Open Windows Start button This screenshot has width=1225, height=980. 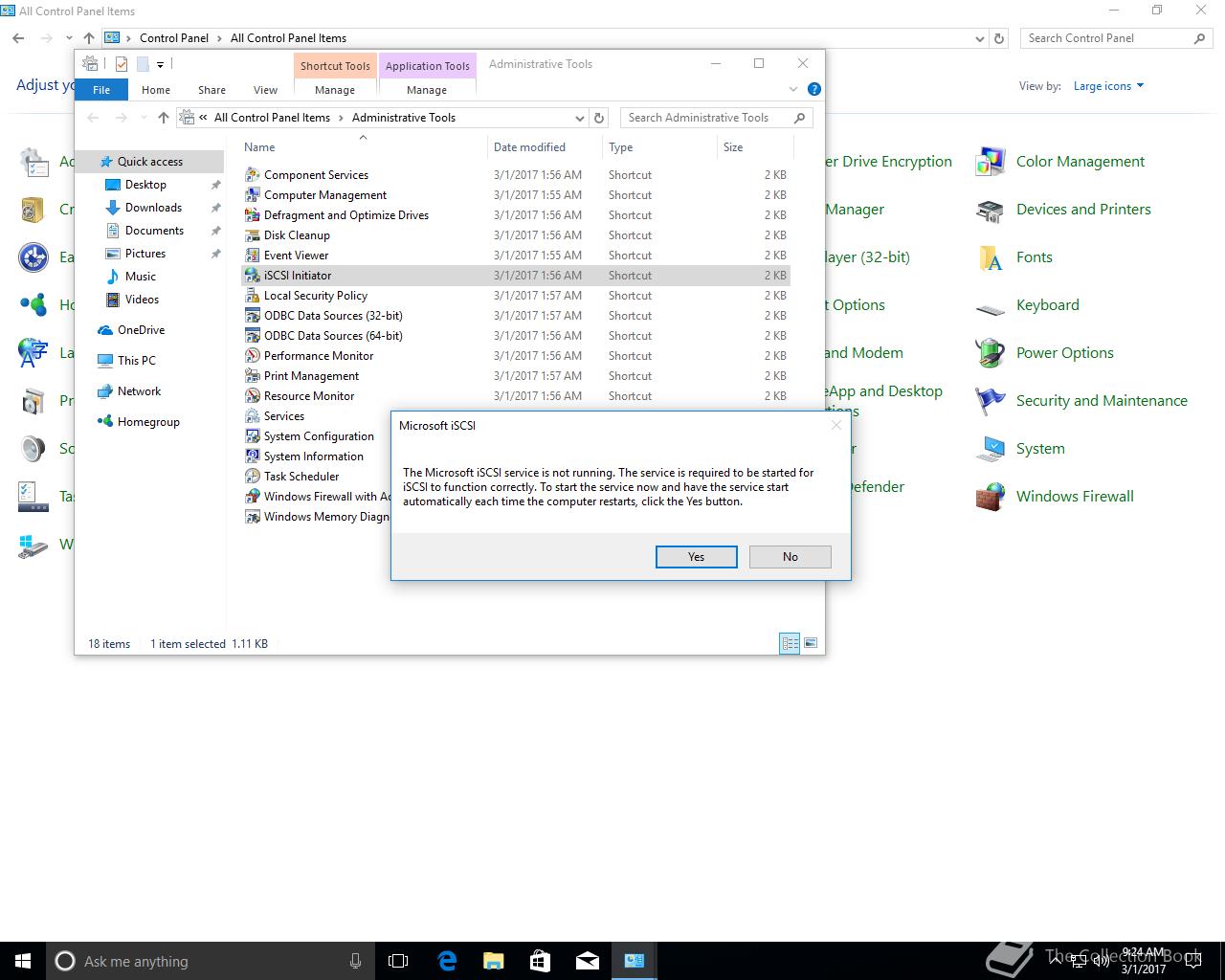coord(23,961)
